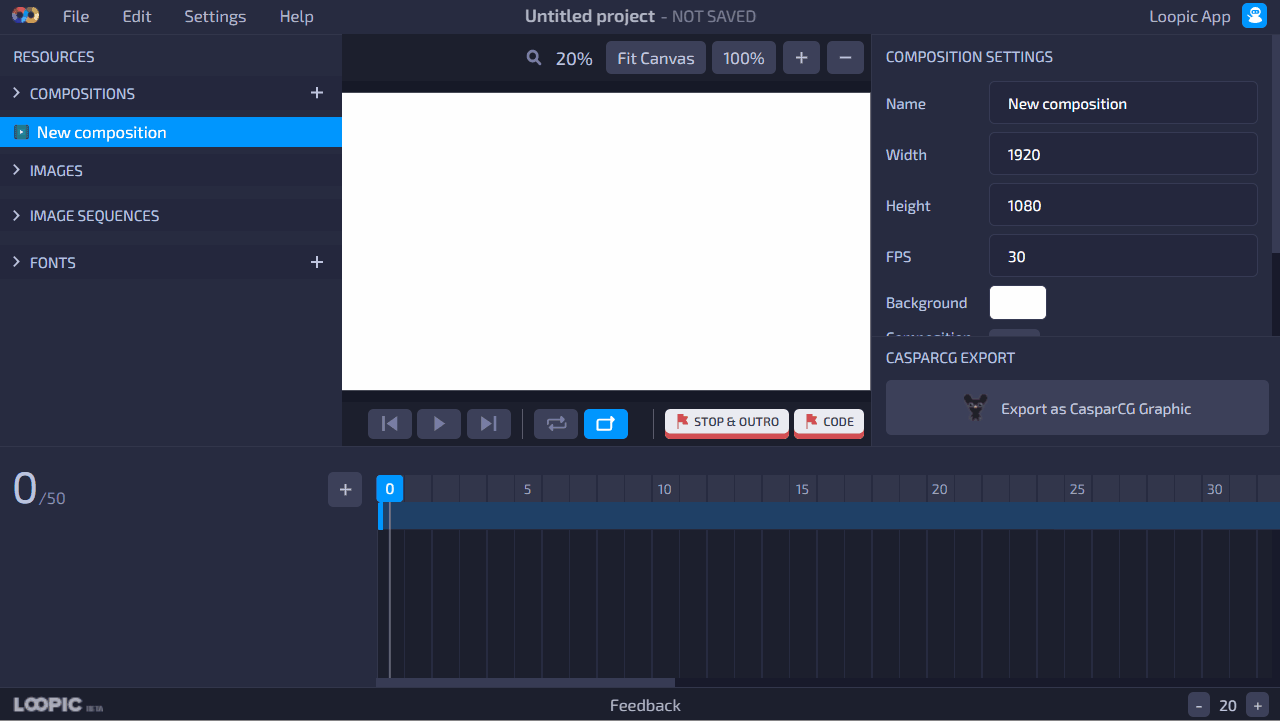Viewport: 1280px width, 721px height.
Task: Click frame 15 on timeline ruler
Action: pyautogui.click(x=802, y=489)
